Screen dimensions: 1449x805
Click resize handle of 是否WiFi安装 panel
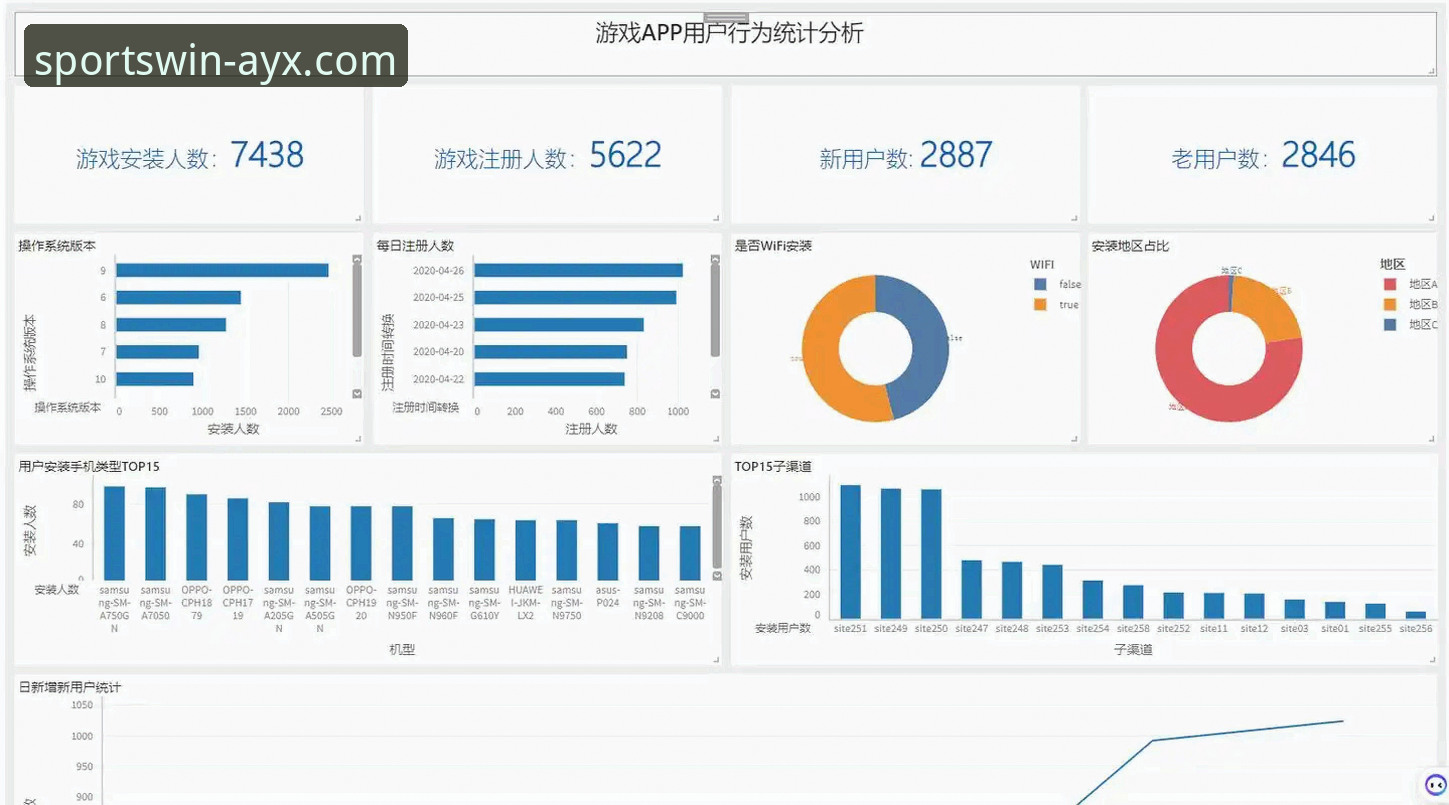(1075, 439)
